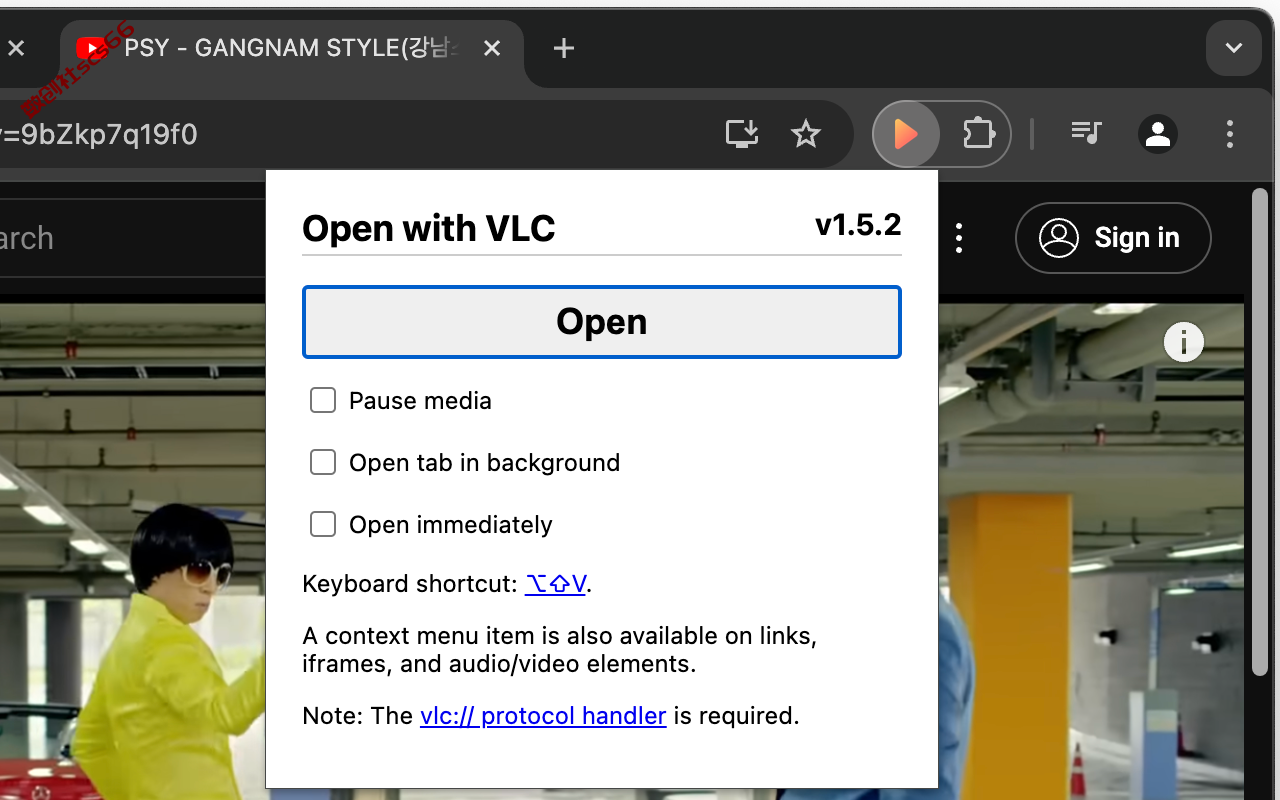The height and width of the screenshot is (800, 1280).
Task: Close the PSY - GANGNAM STYLE tab
Action: [491, 48]
